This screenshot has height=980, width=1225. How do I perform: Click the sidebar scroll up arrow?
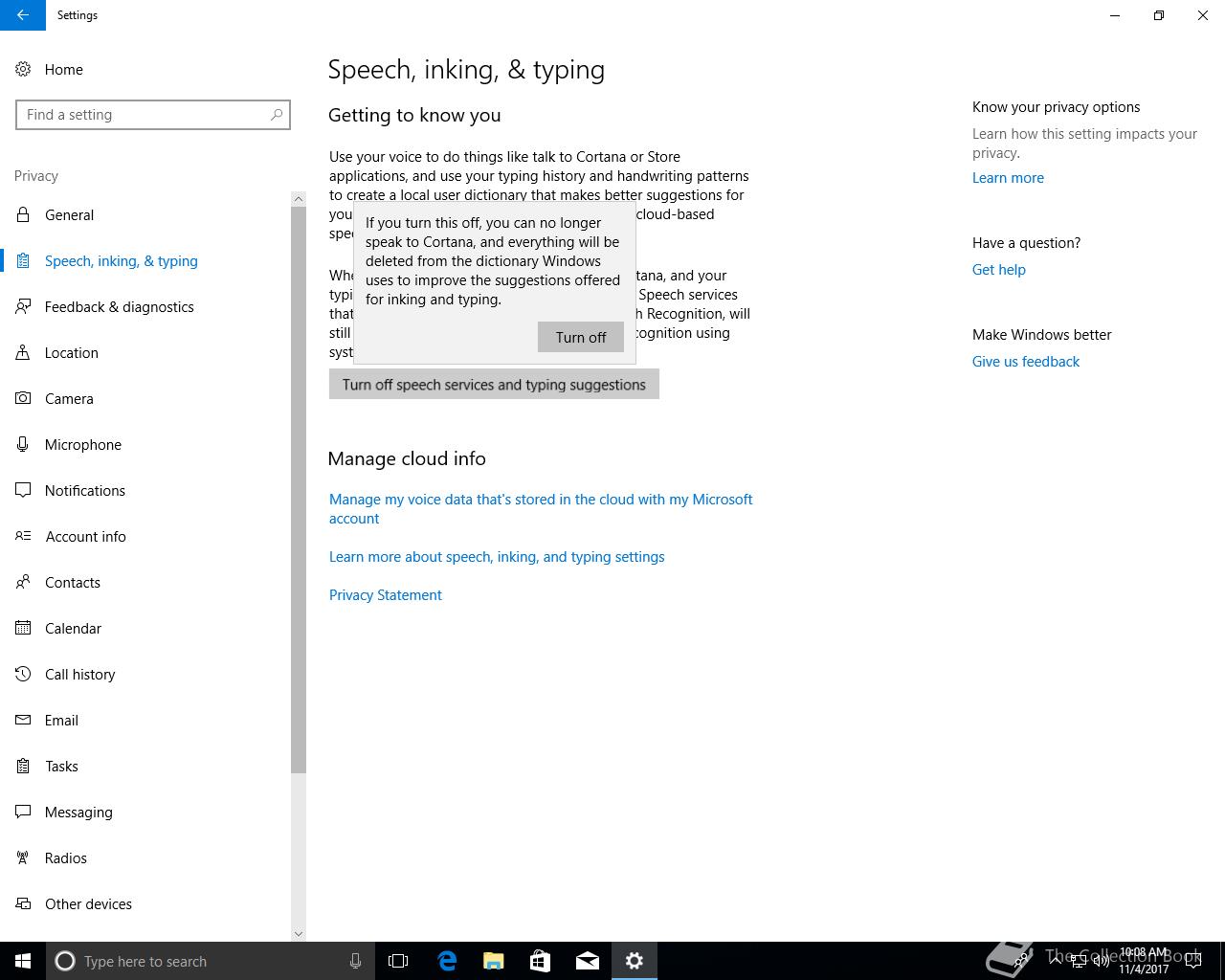(x=299, y=199)
